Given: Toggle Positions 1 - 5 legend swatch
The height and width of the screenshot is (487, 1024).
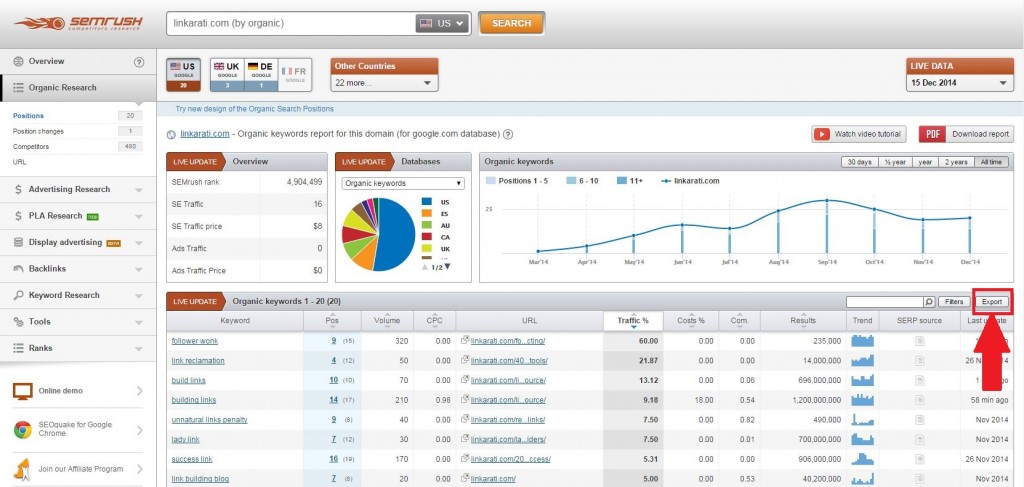Looking at the screenshot, I should pyautogui.click(x=491, y=181).
